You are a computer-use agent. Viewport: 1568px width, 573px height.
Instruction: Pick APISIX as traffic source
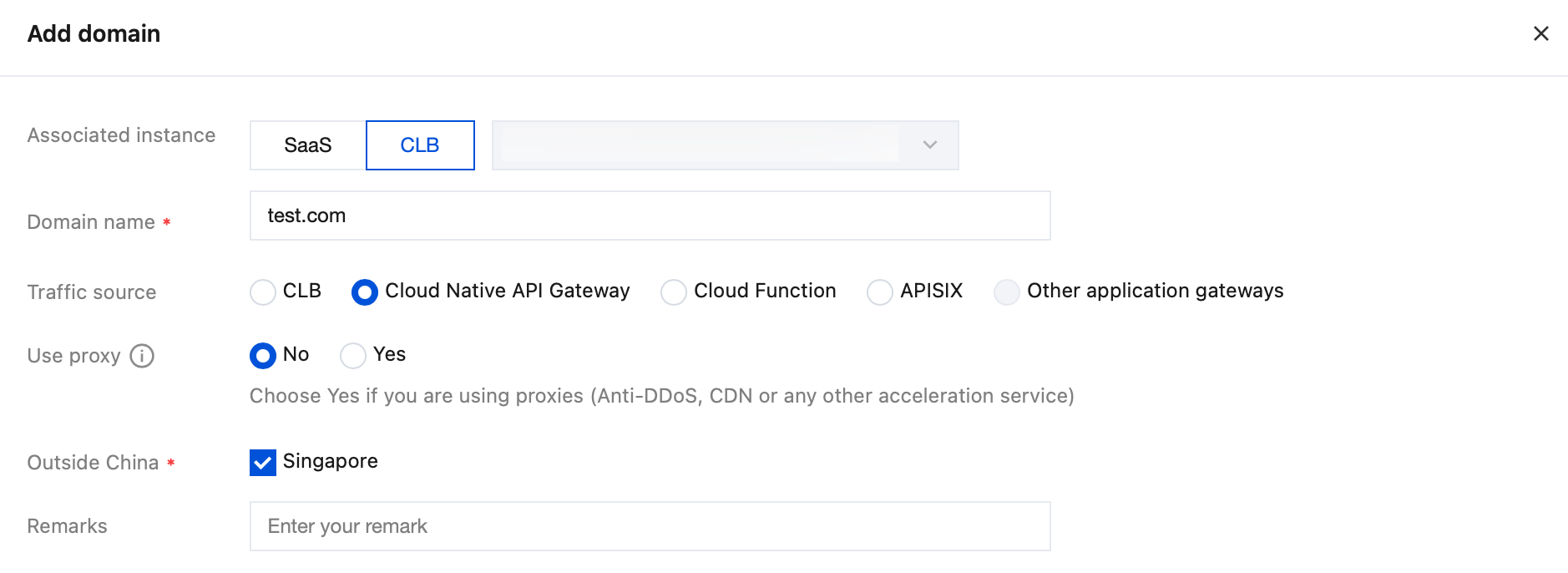(880, 292)
